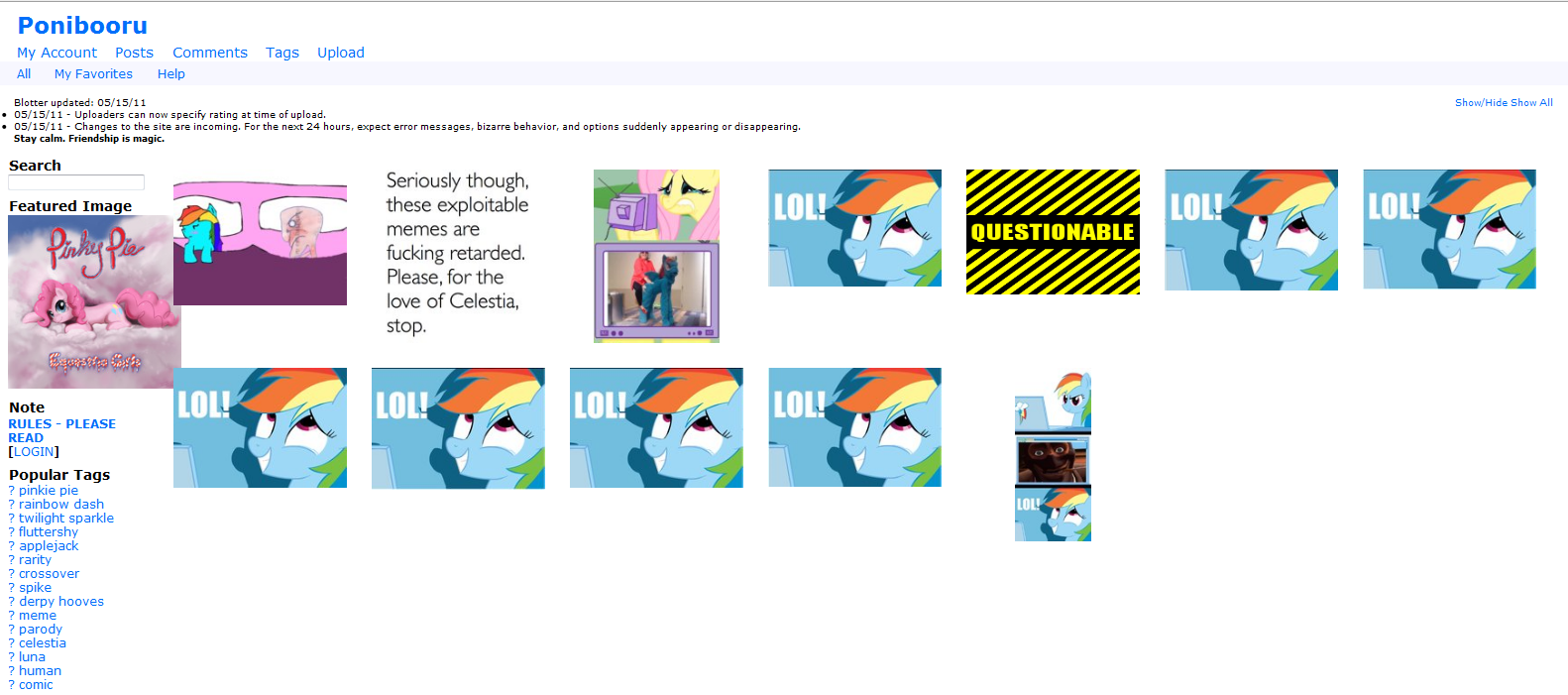This screenshot has width=1568, height=695.
Task: Focus the Search text box
Action: (76, 182)
